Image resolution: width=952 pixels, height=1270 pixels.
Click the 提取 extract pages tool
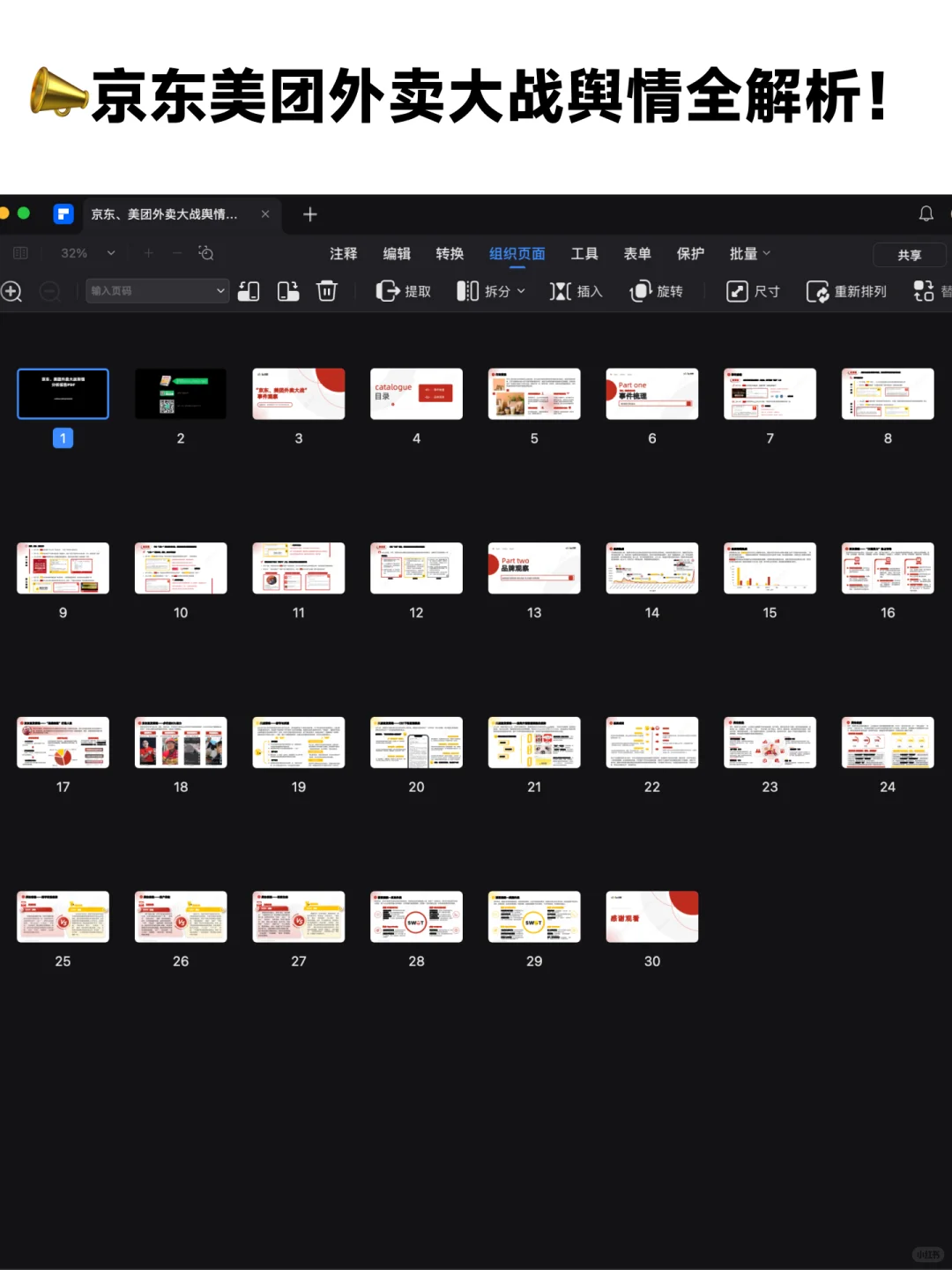point(404,291)
